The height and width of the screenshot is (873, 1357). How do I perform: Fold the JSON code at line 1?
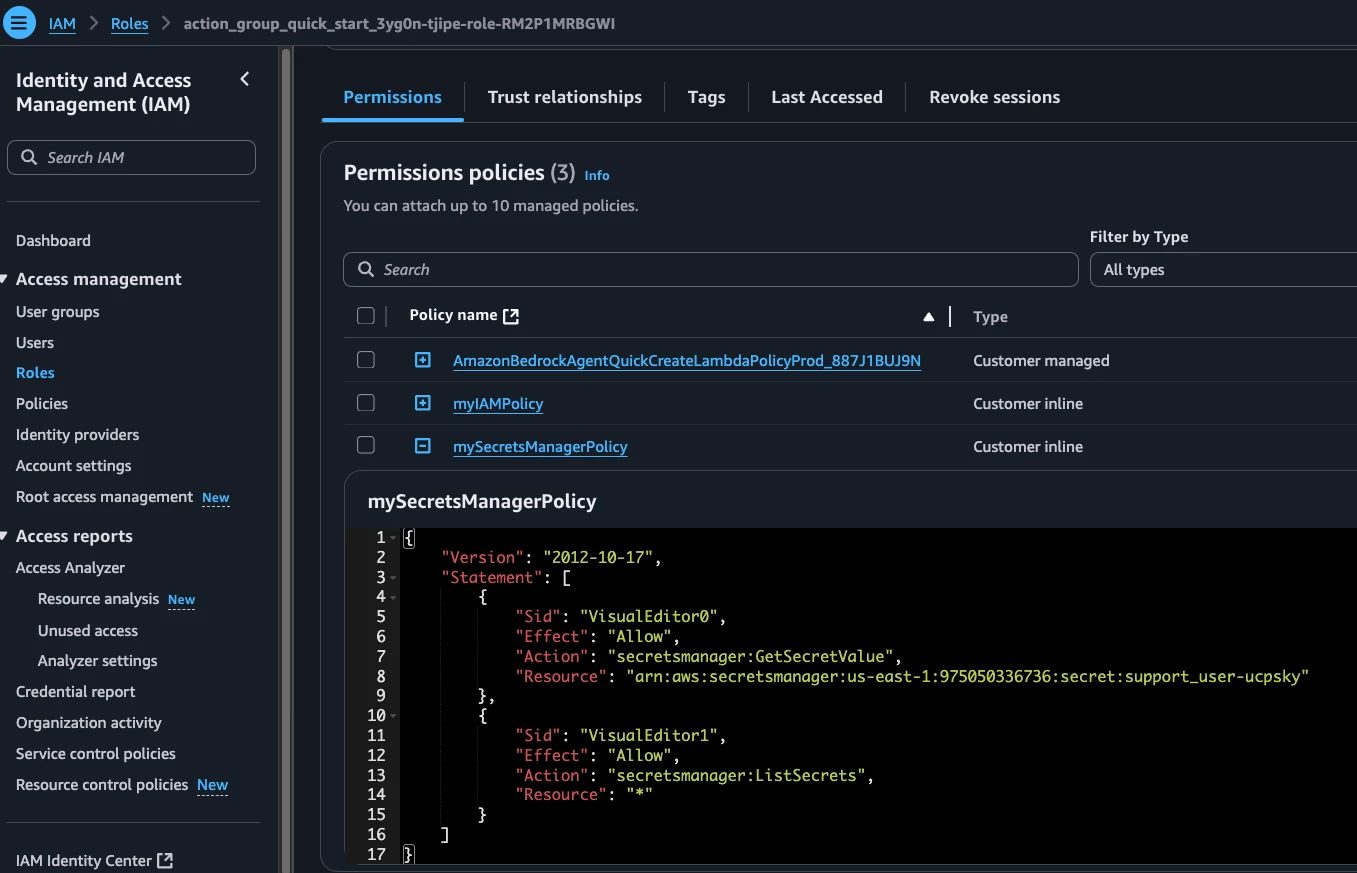[393, 538]
